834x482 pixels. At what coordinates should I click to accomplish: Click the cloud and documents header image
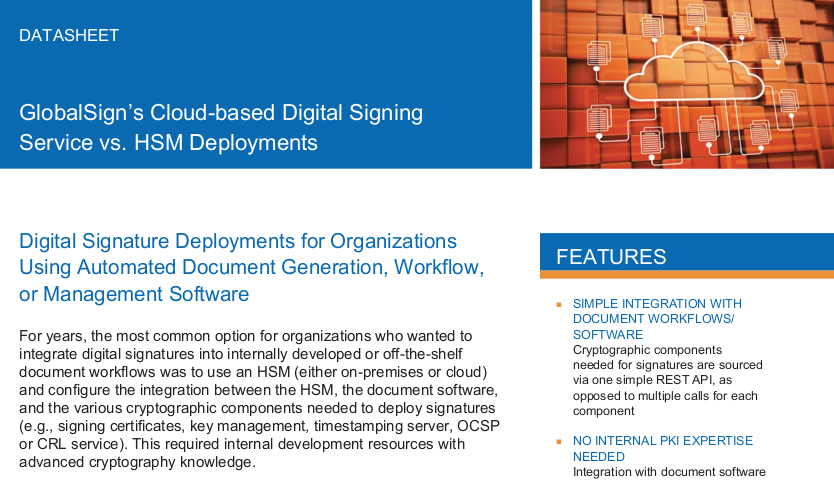[687, 84]
